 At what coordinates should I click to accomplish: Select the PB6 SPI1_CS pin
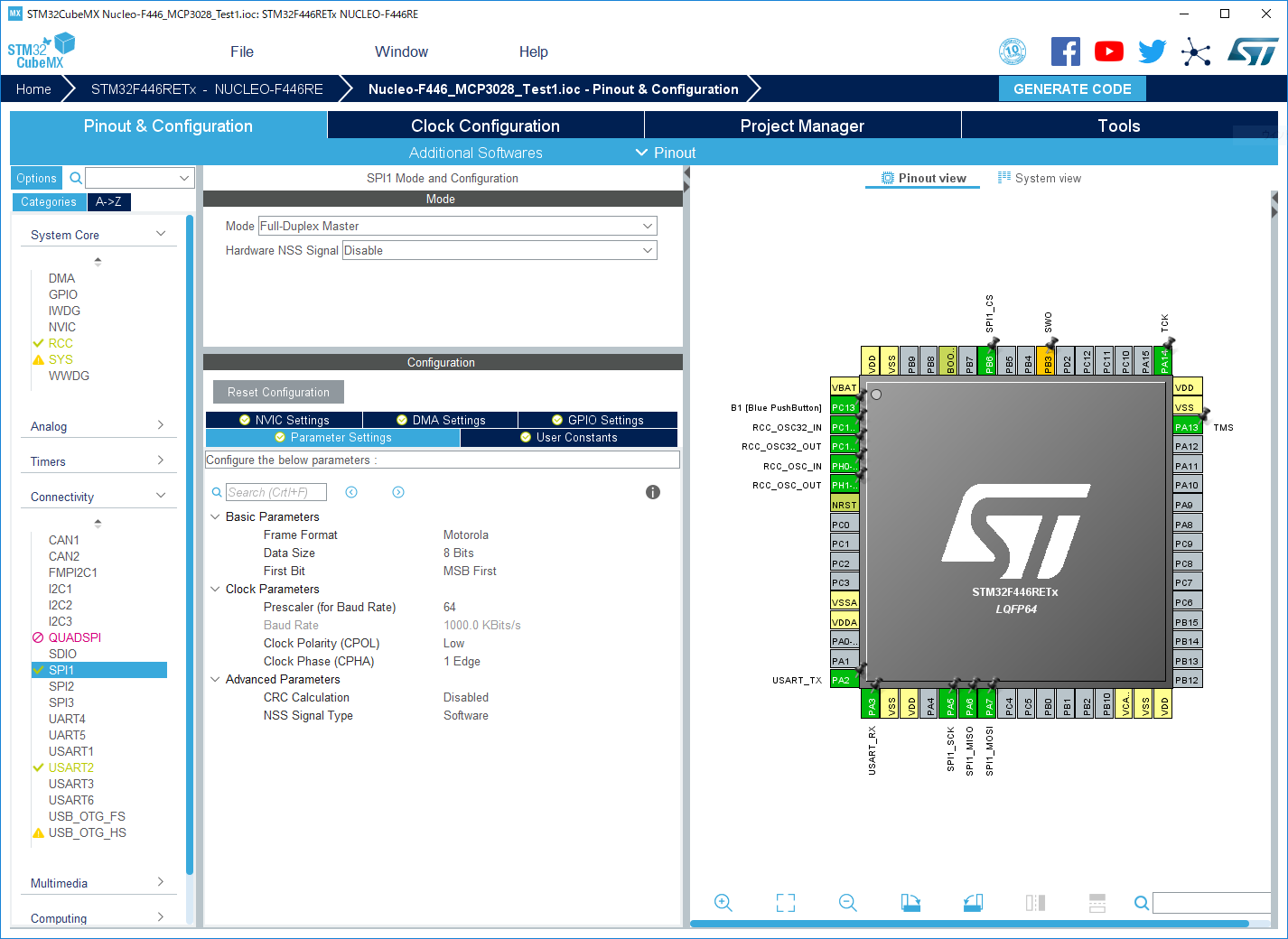click(989, 360)
